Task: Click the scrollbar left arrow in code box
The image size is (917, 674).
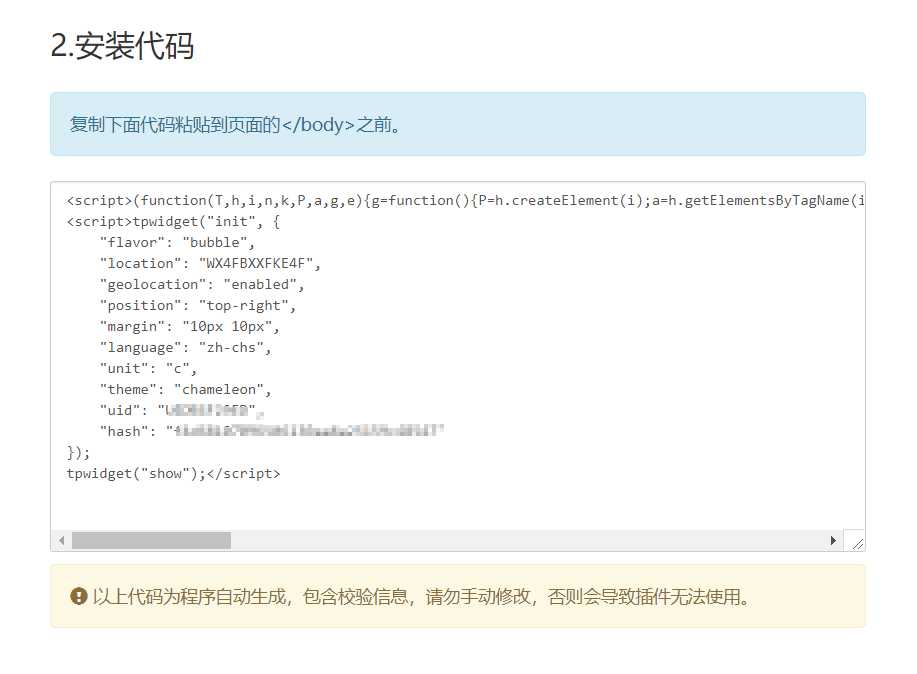Action: pyautogui.click(x=61, y=541)
